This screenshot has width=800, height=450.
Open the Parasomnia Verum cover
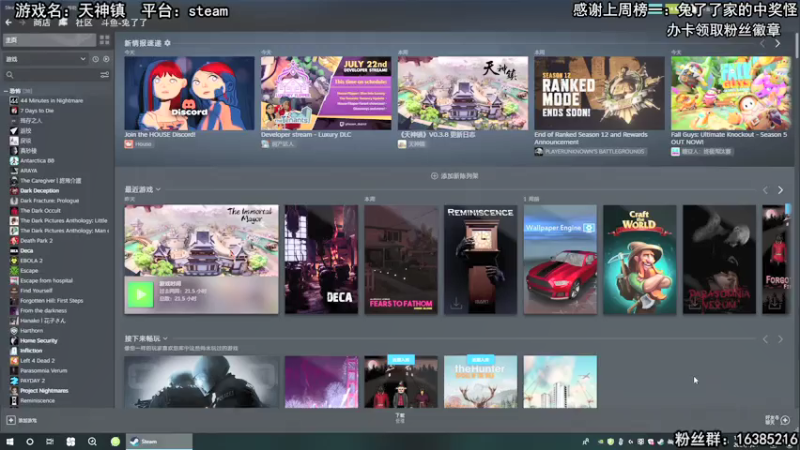coord(719,259)
